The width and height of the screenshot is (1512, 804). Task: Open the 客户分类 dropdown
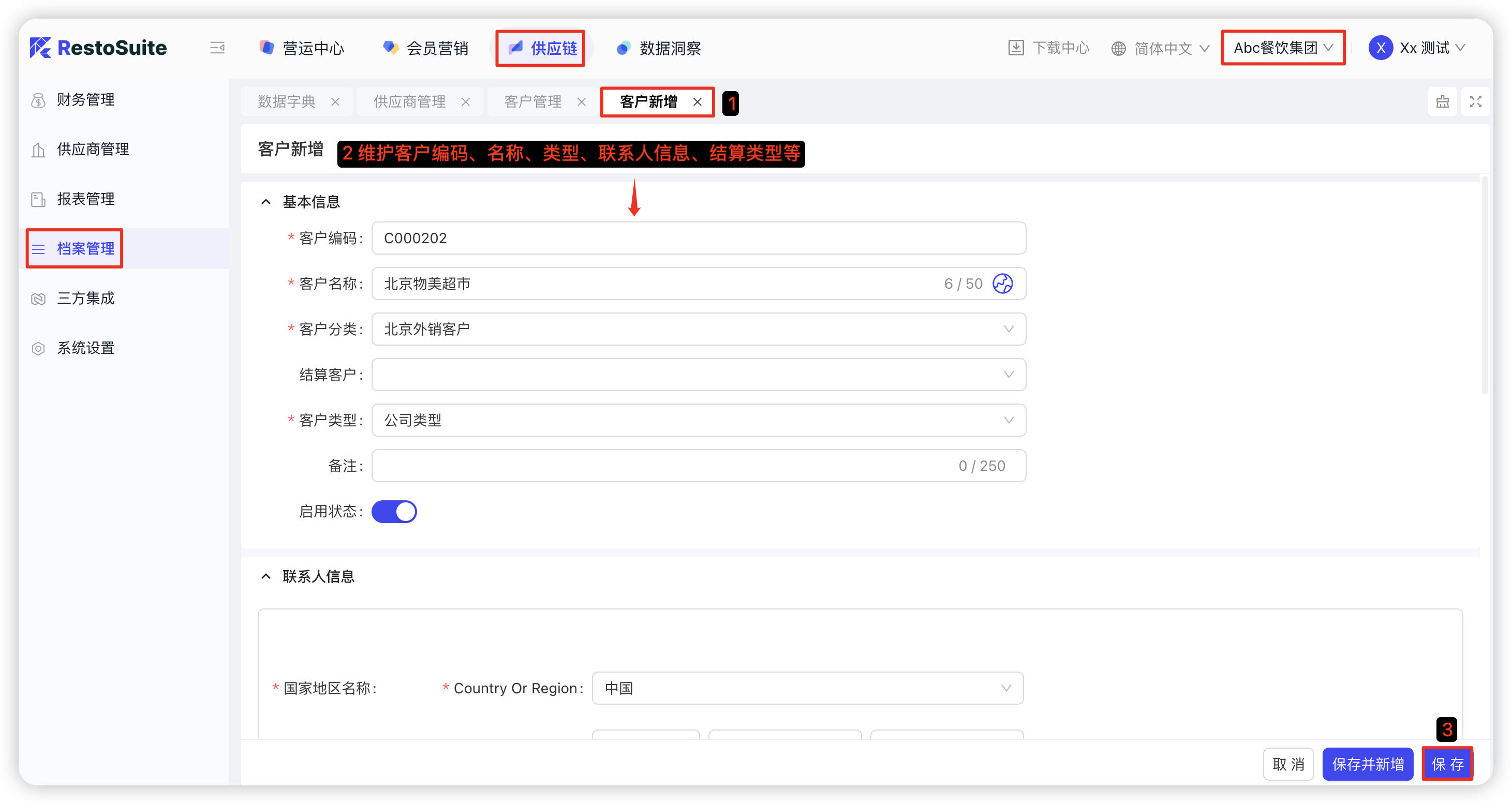click(699, 329)
